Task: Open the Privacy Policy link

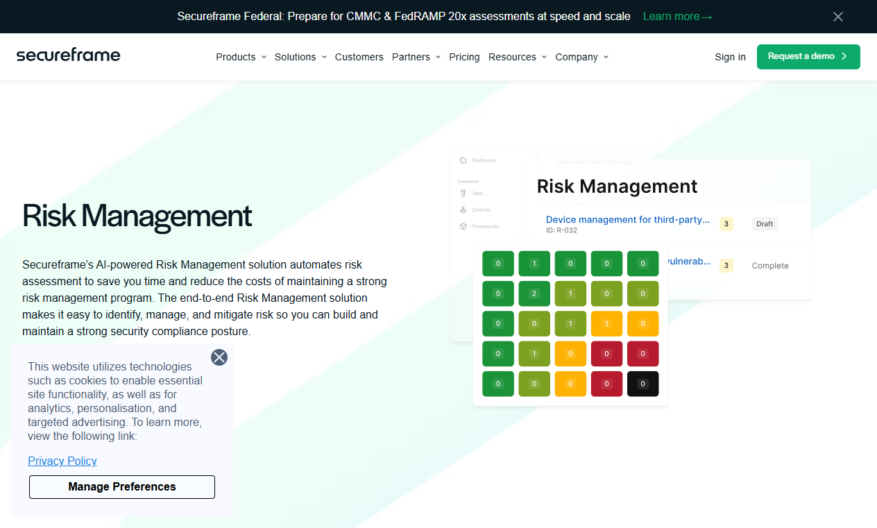Action: [x=62, y=461]
